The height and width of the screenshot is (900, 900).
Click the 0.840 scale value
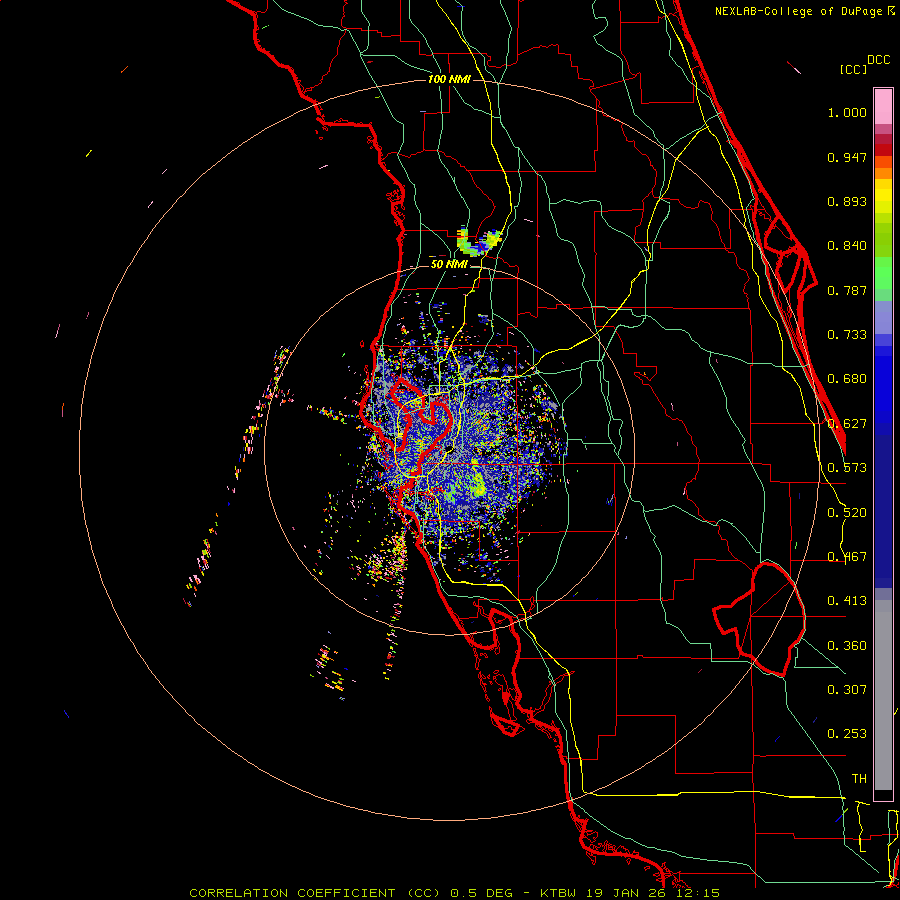pyautogui.click(x=847, y=246)
